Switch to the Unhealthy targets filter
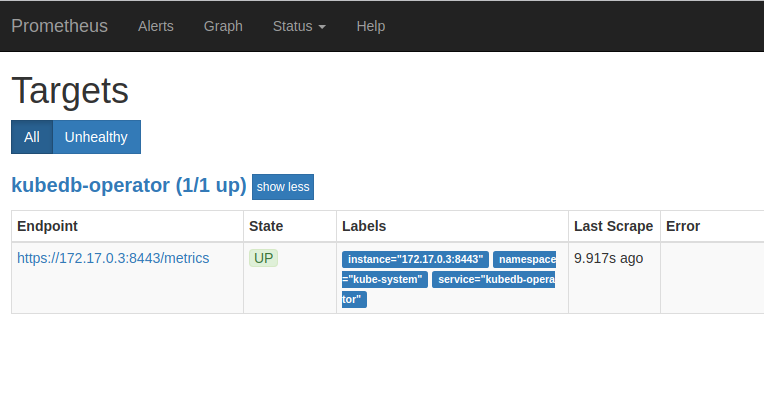Image resolution: width=764 pixels, height=403 pixels. tap(96, 137)
